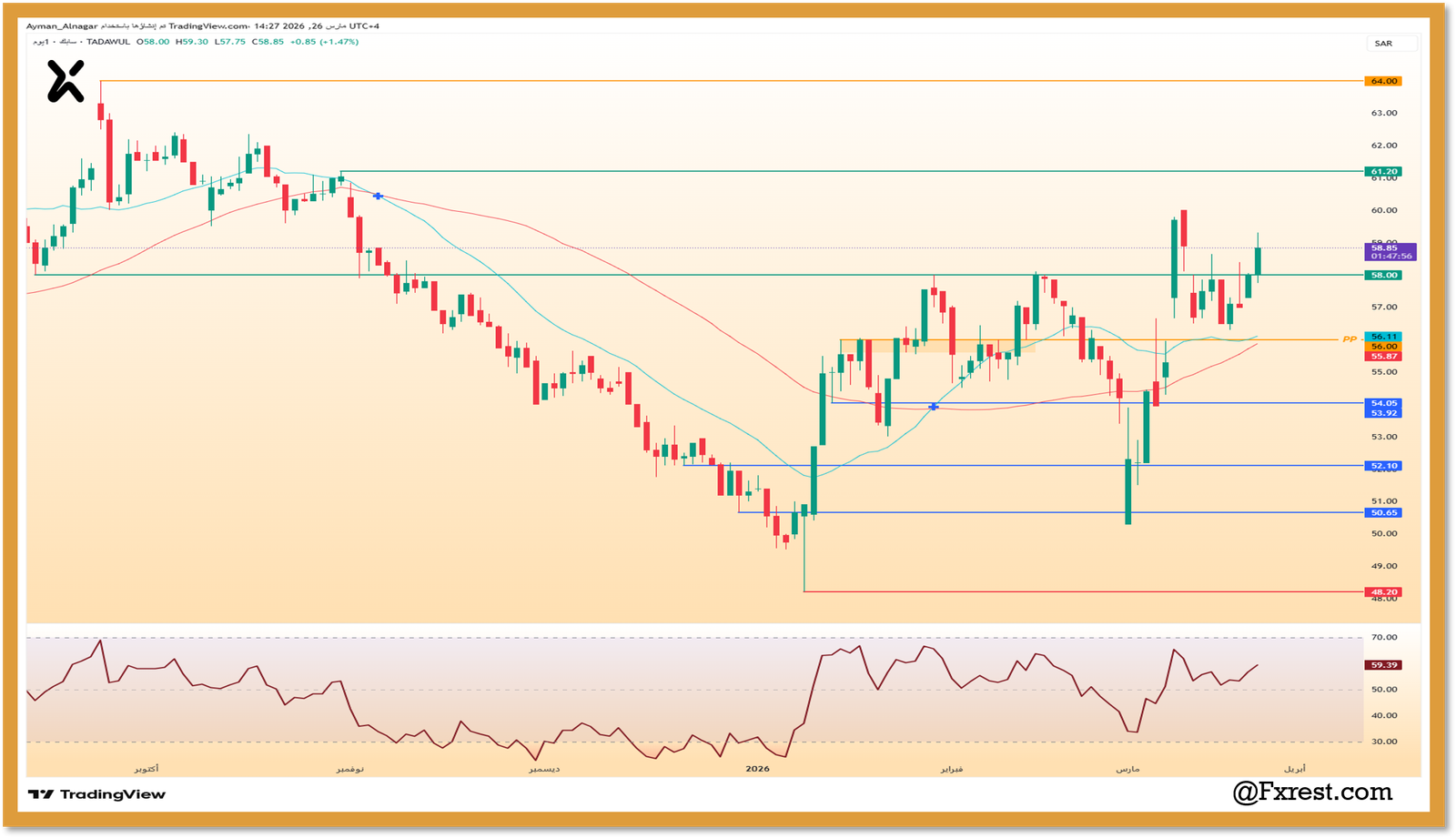Click the 58.00 green level label
Screen dimensions: 1456x838
click(x=1383, y=275)
